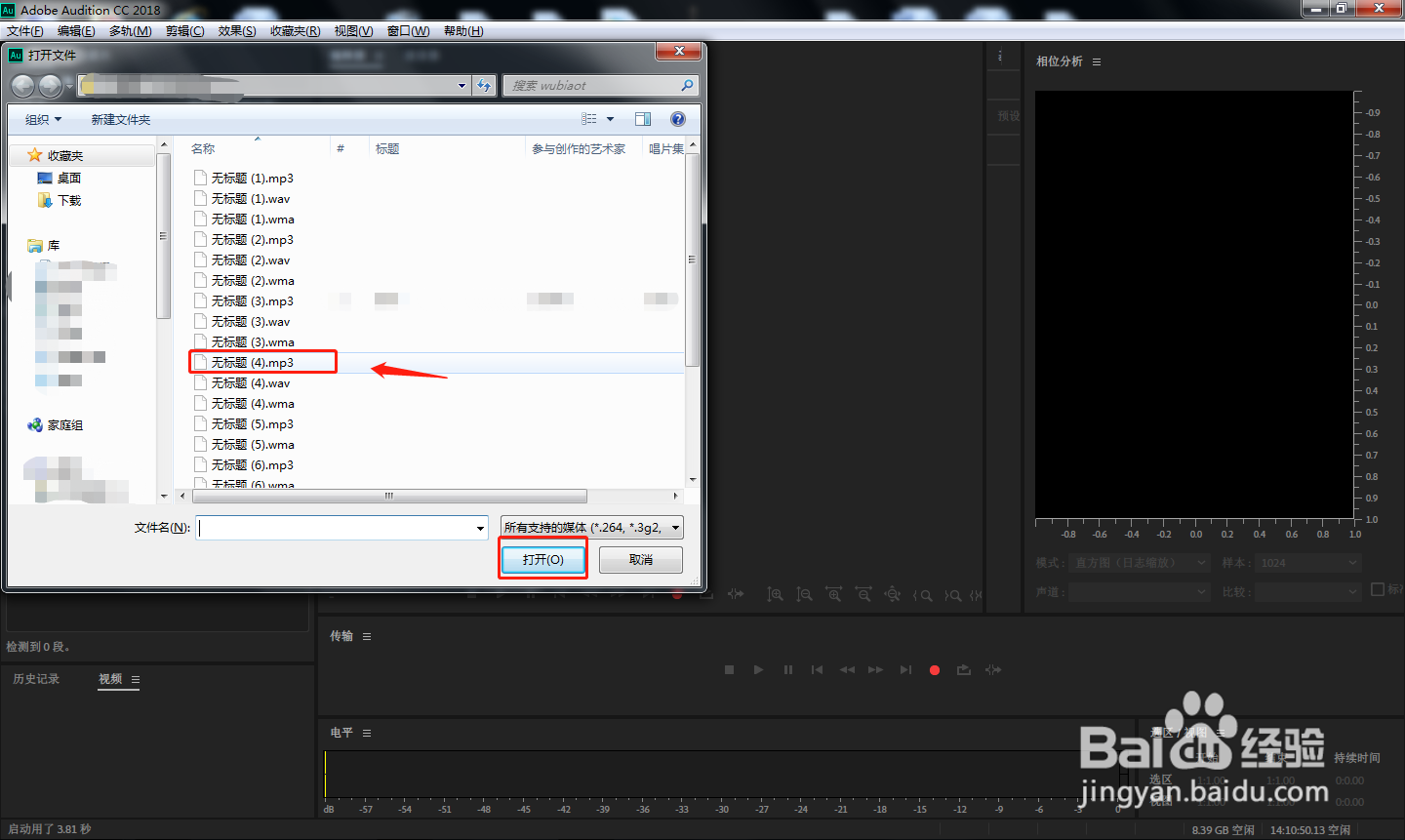Click the Play button in transport panel
This screenshot has width=1405, height=840.
pyautogui.click(x=758, y=669)
